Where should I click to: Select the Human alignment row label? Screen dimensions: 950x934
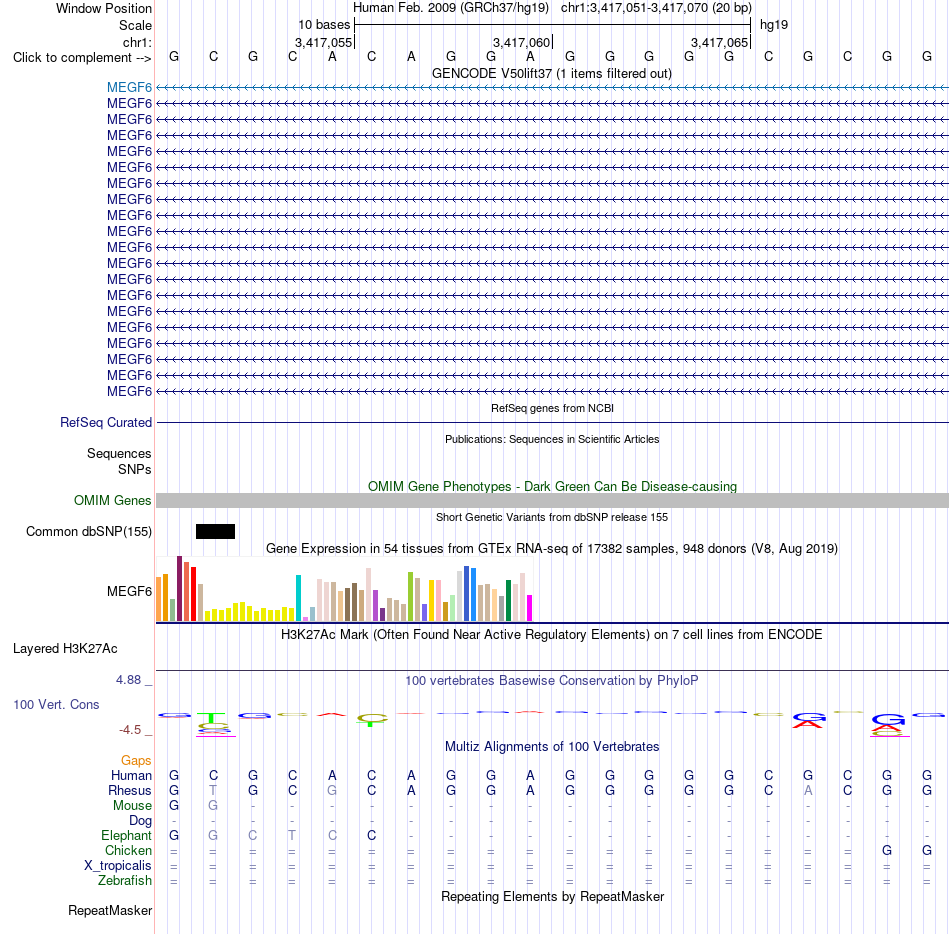(x=131, y=775)
